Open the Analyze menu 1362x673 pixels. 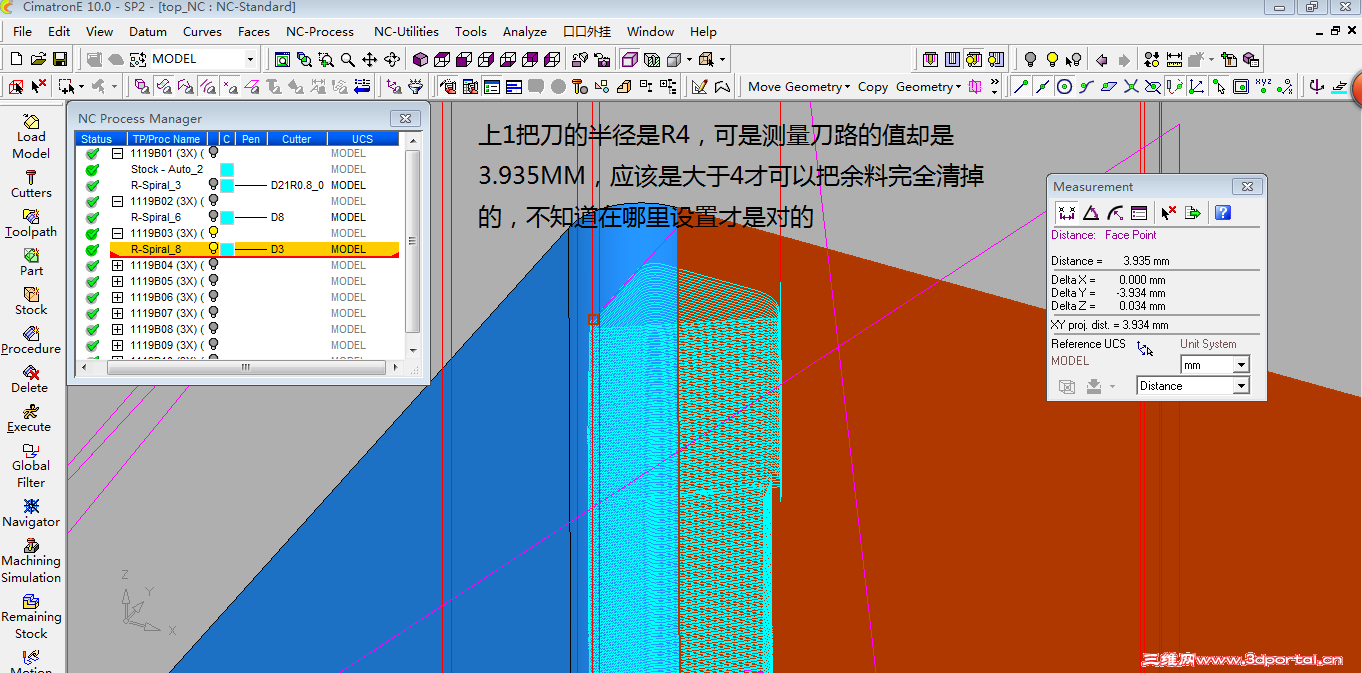524,32
